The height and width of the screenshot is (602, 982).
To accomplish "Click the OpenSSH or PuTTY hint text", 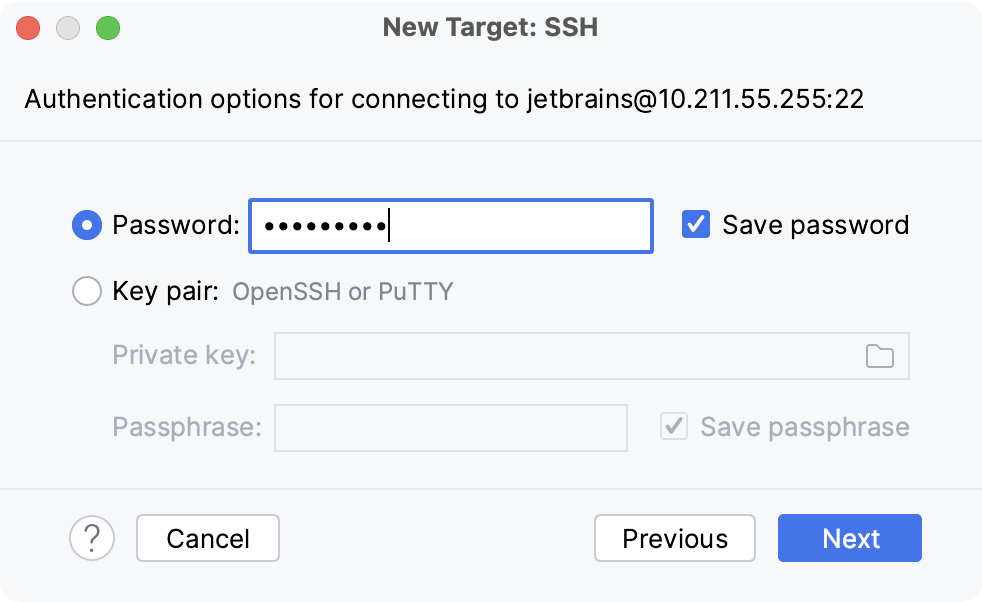I will click(341, 291).
